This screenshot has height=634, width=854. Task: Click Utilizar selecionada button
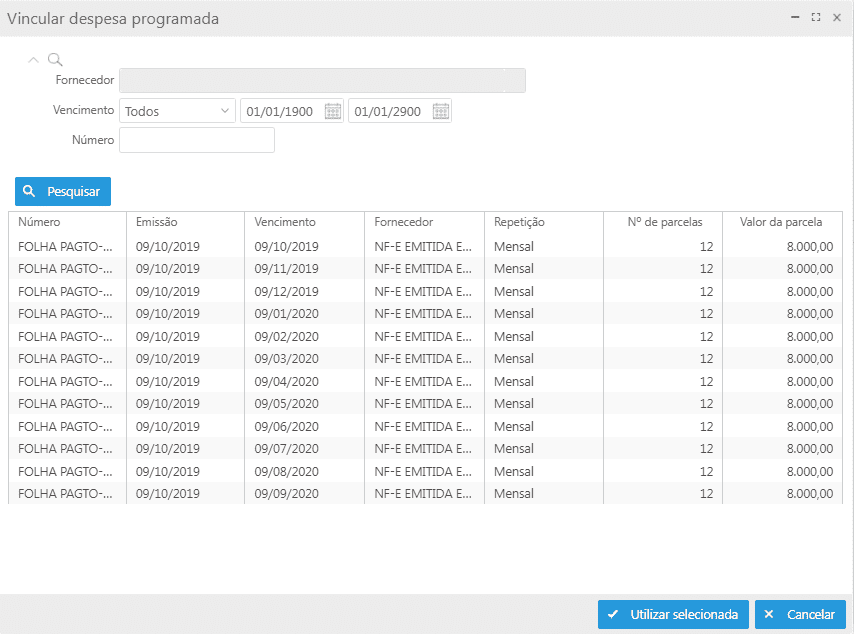click(673, 615)
